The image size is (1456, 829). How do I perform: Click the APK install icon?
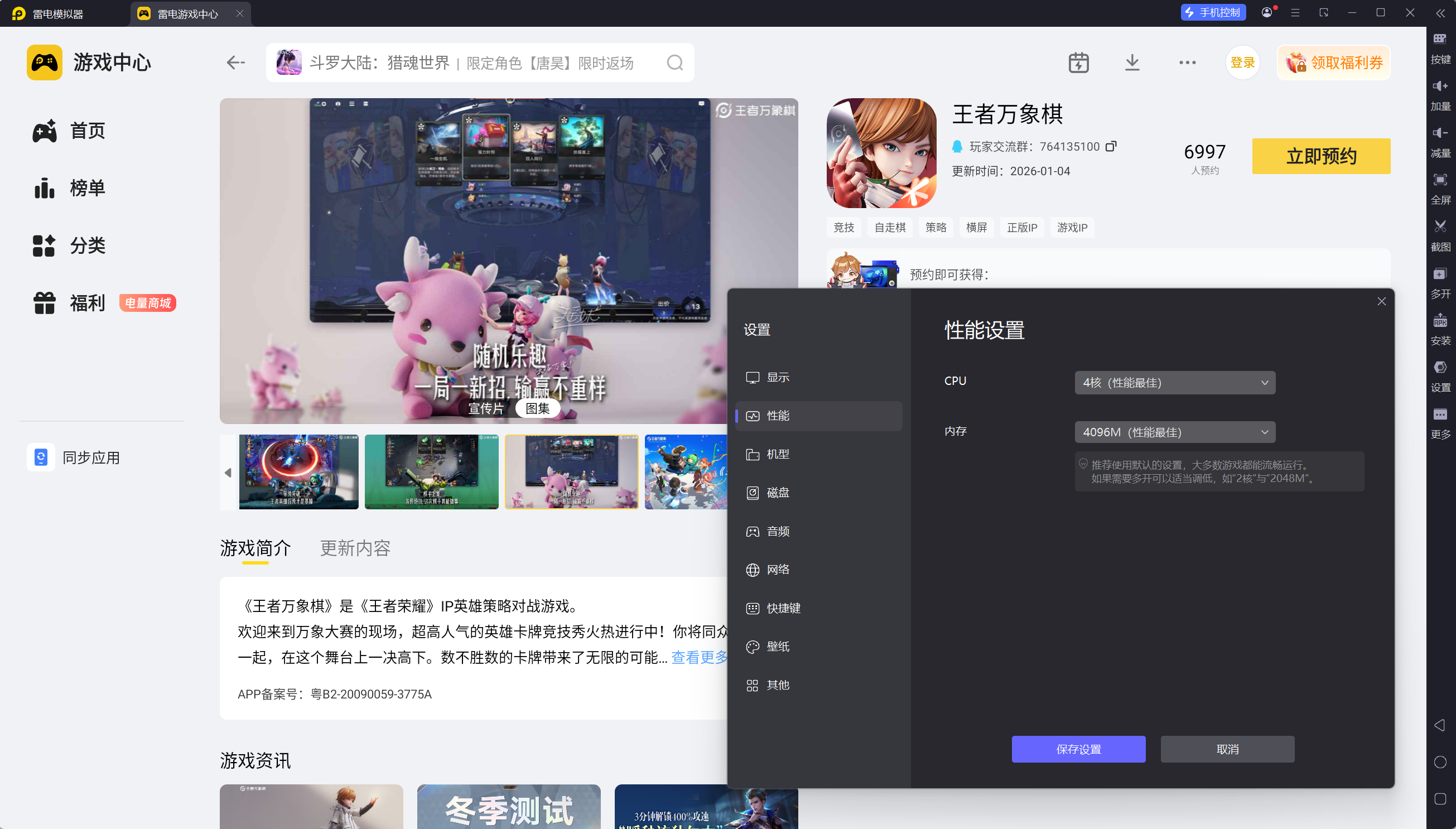[1440, 321]
